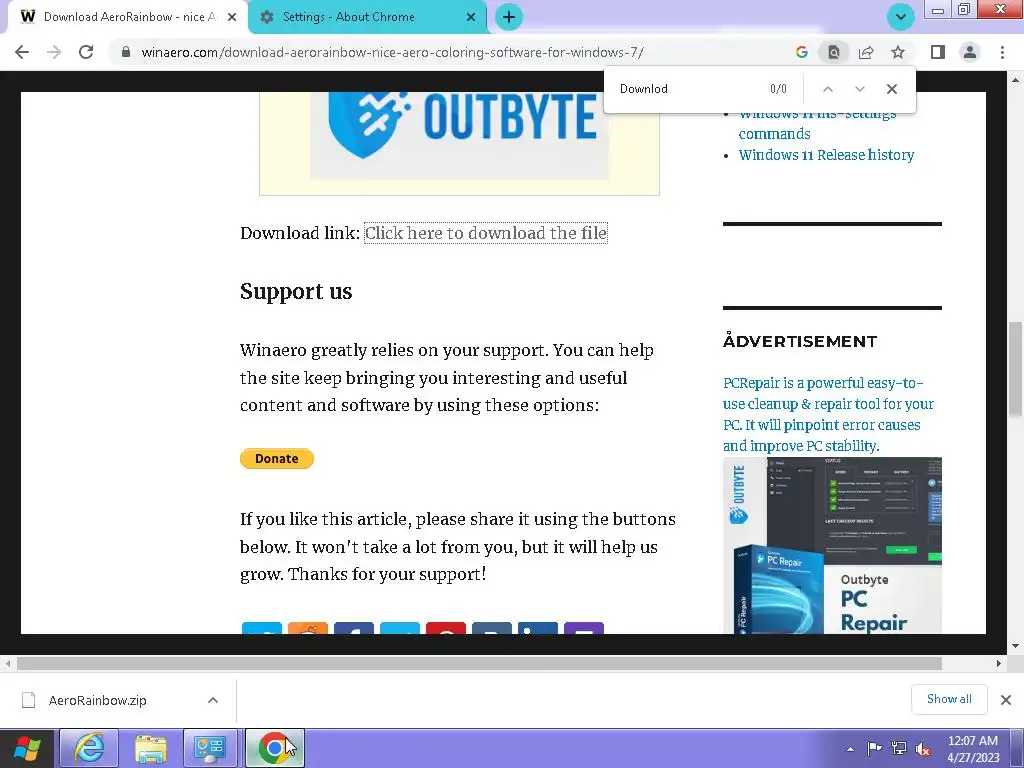The height and width of the screenshot is (768, 1024).
Task: Expand AeroRainbow.zip download options arrow
Action: click(212, 700)
